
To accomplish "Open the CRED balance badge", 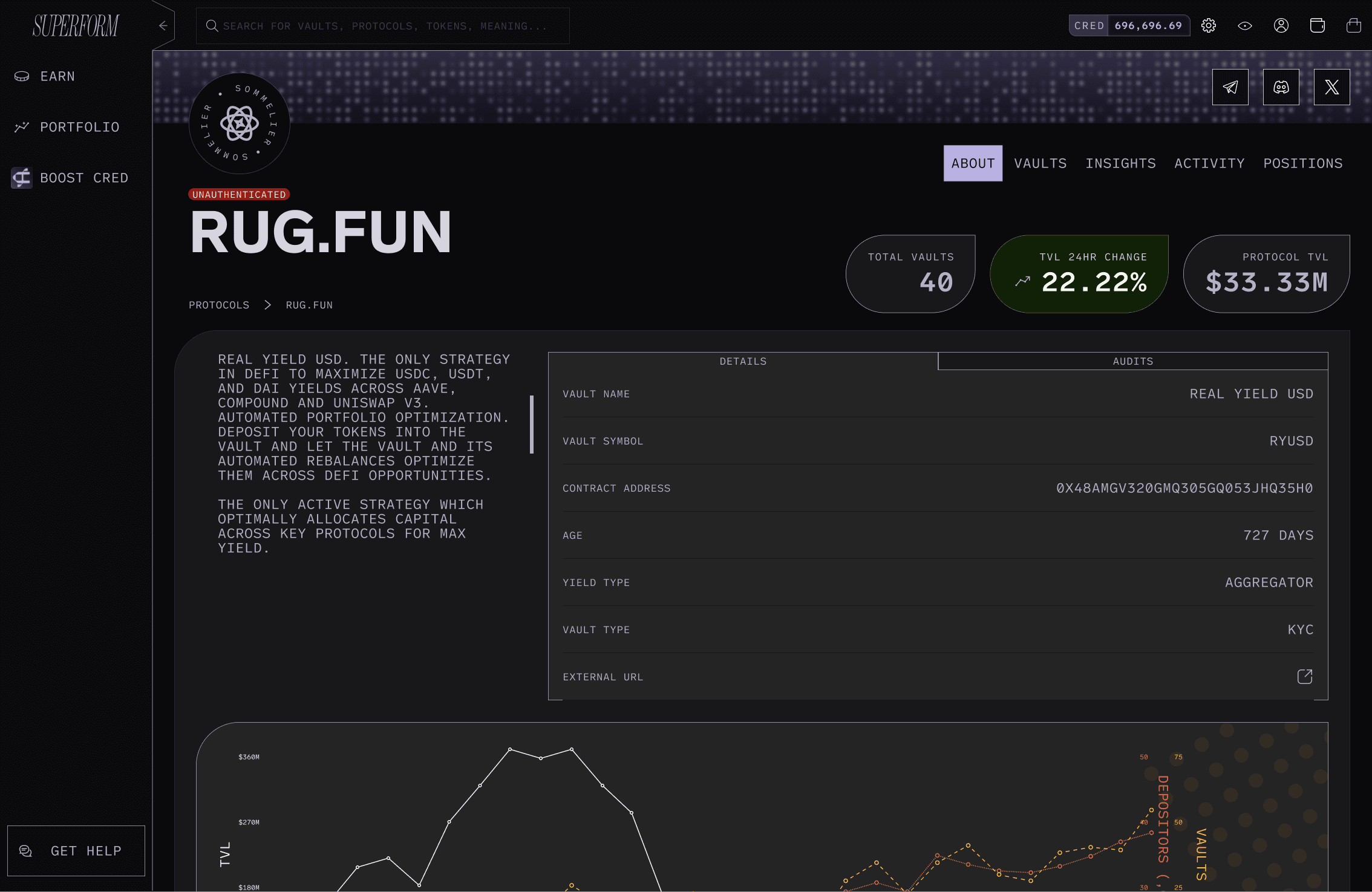I will pyautogui.click(x=1129, y=25).
